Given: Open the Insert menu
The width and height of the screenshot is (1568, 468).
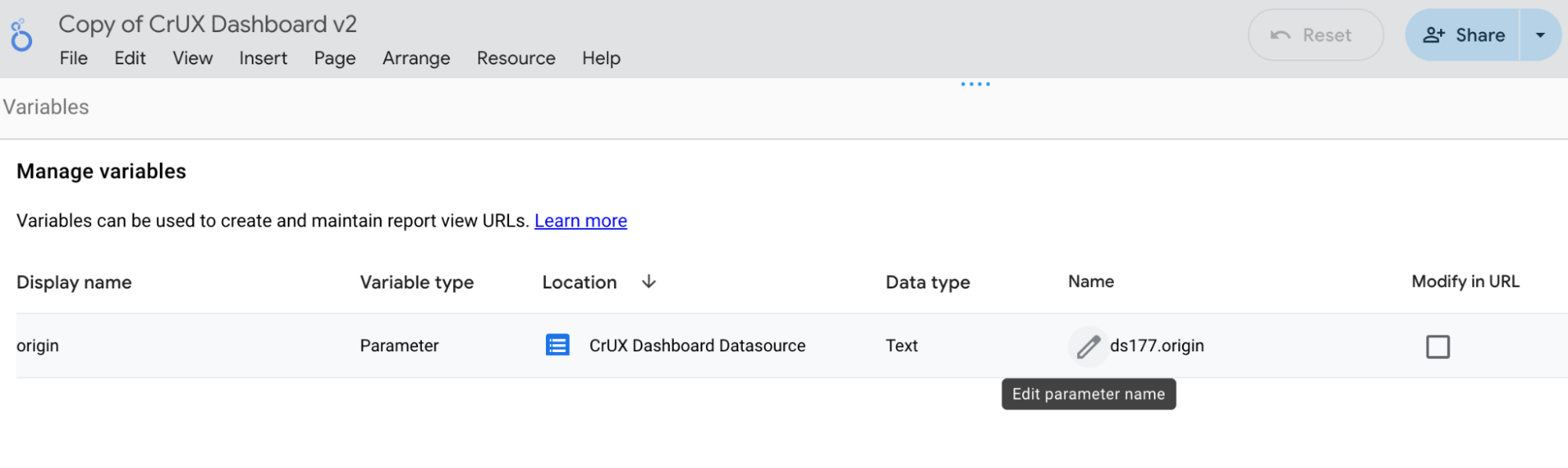Looking at the screenshot, I should (x=263, y=58).
